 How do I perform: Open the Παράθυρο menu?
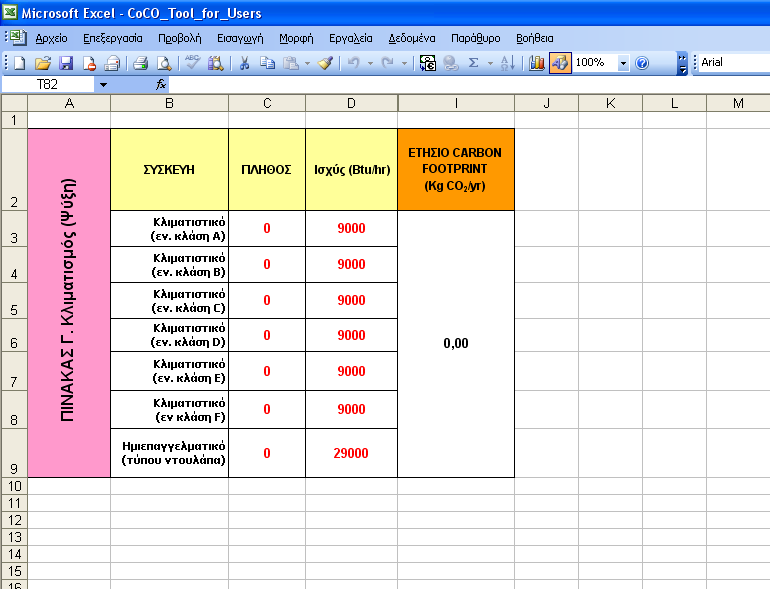[x=475, y=38]
